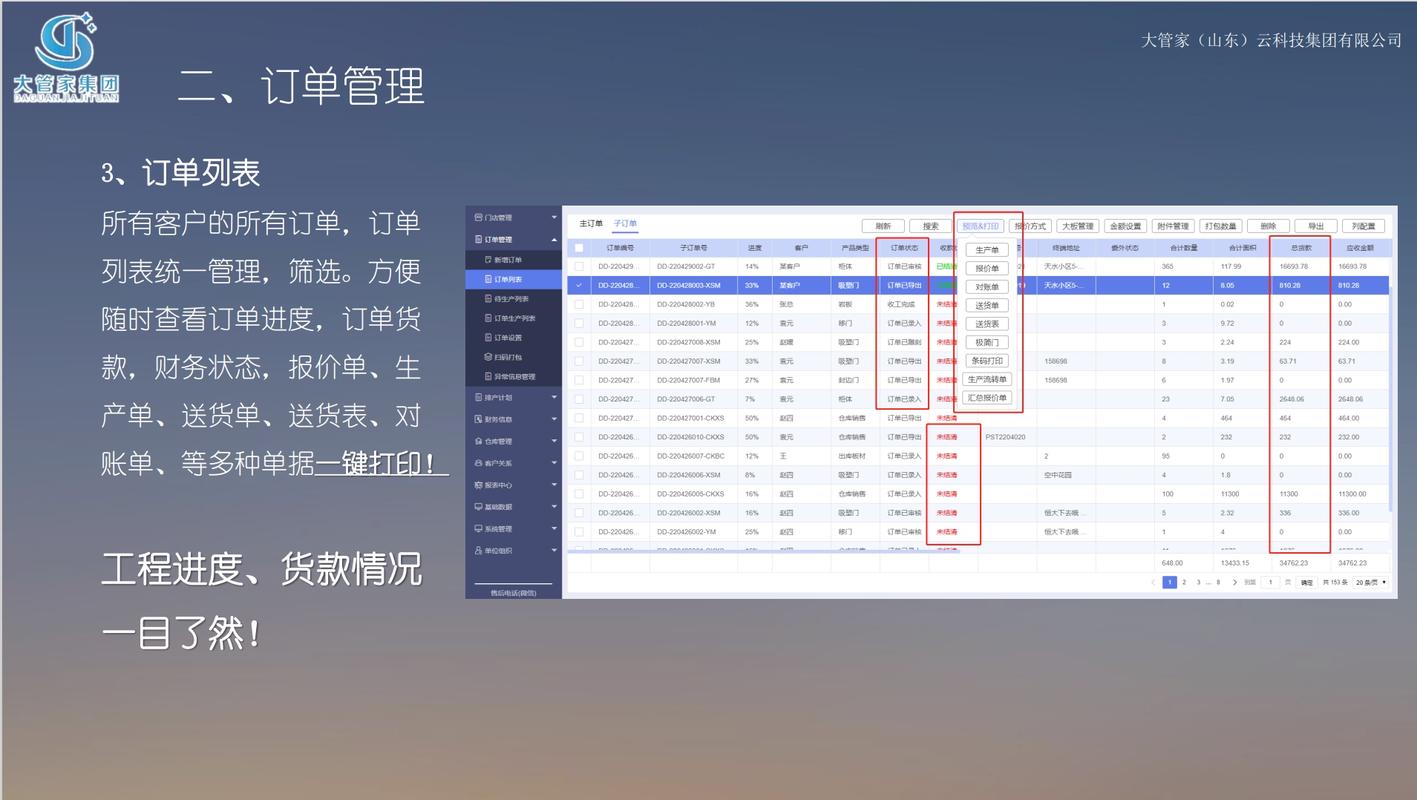This screenshot has width=1417, height=800.
Task: Expand 客户关系 with its dropdown arrow
Action: 554,463
